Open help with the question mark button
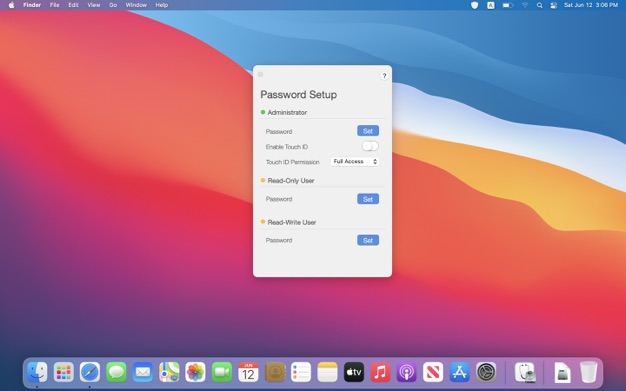Image resolution: width=626 pixels, height=391 pixels. pyautogui.click(x=384, y=76)
